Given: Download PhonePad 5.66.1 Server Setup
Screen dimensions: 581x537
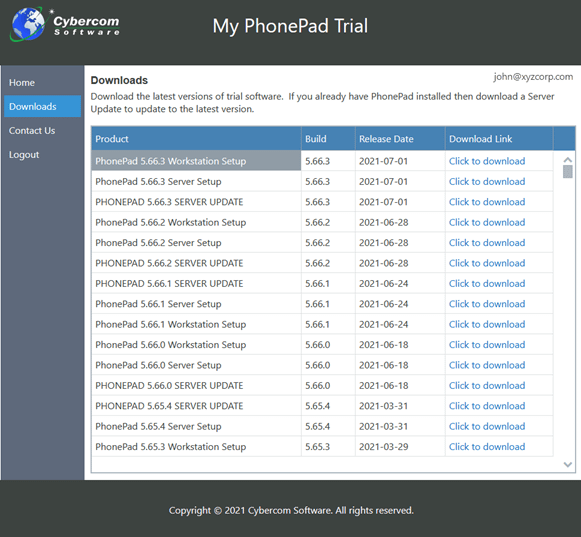Looking at the screenshot, I should [x=487, y=304].
